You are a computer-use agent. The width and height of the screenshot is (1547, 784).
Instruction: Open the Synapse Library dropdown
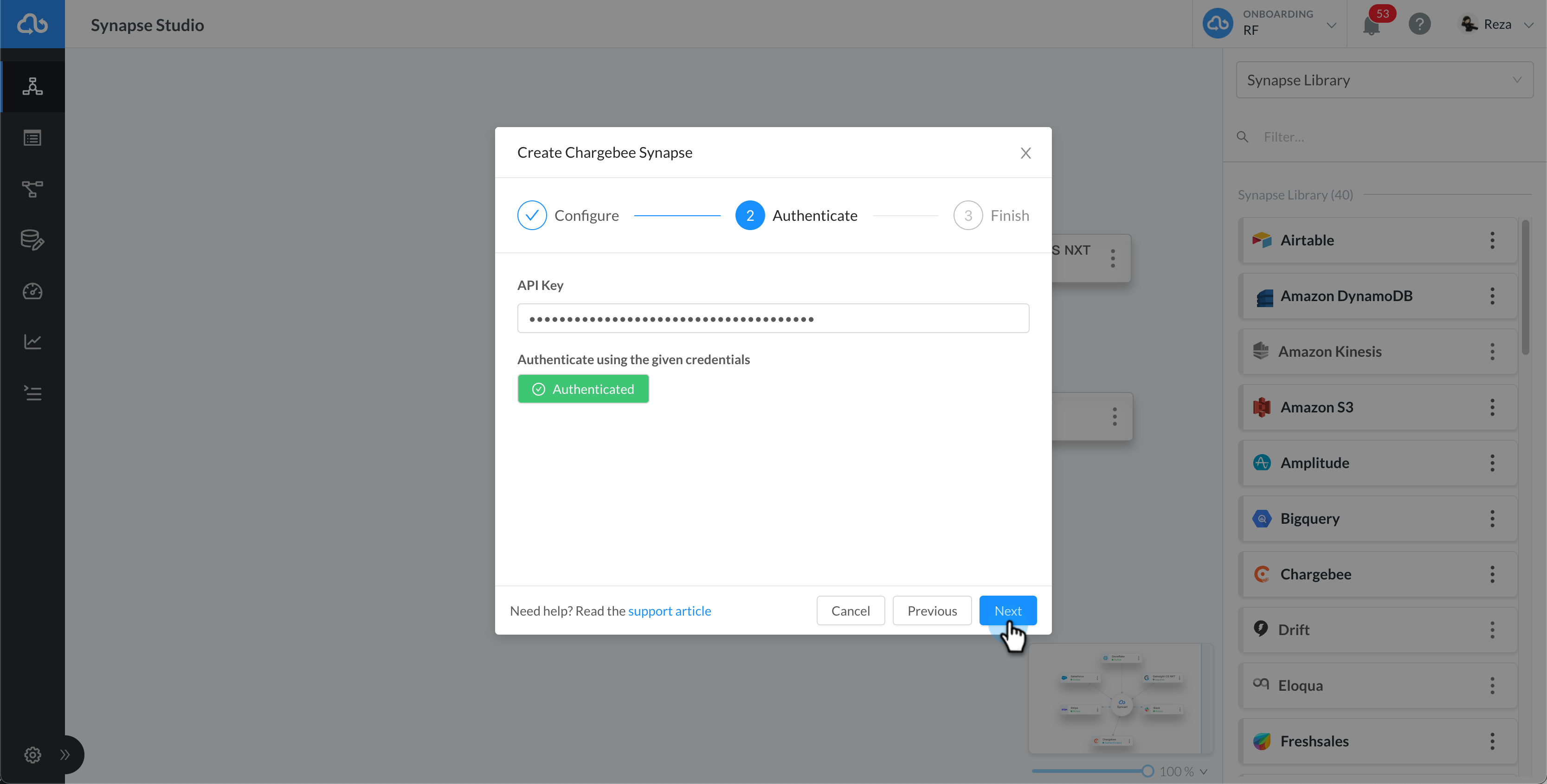click(x=1384, y=80)
